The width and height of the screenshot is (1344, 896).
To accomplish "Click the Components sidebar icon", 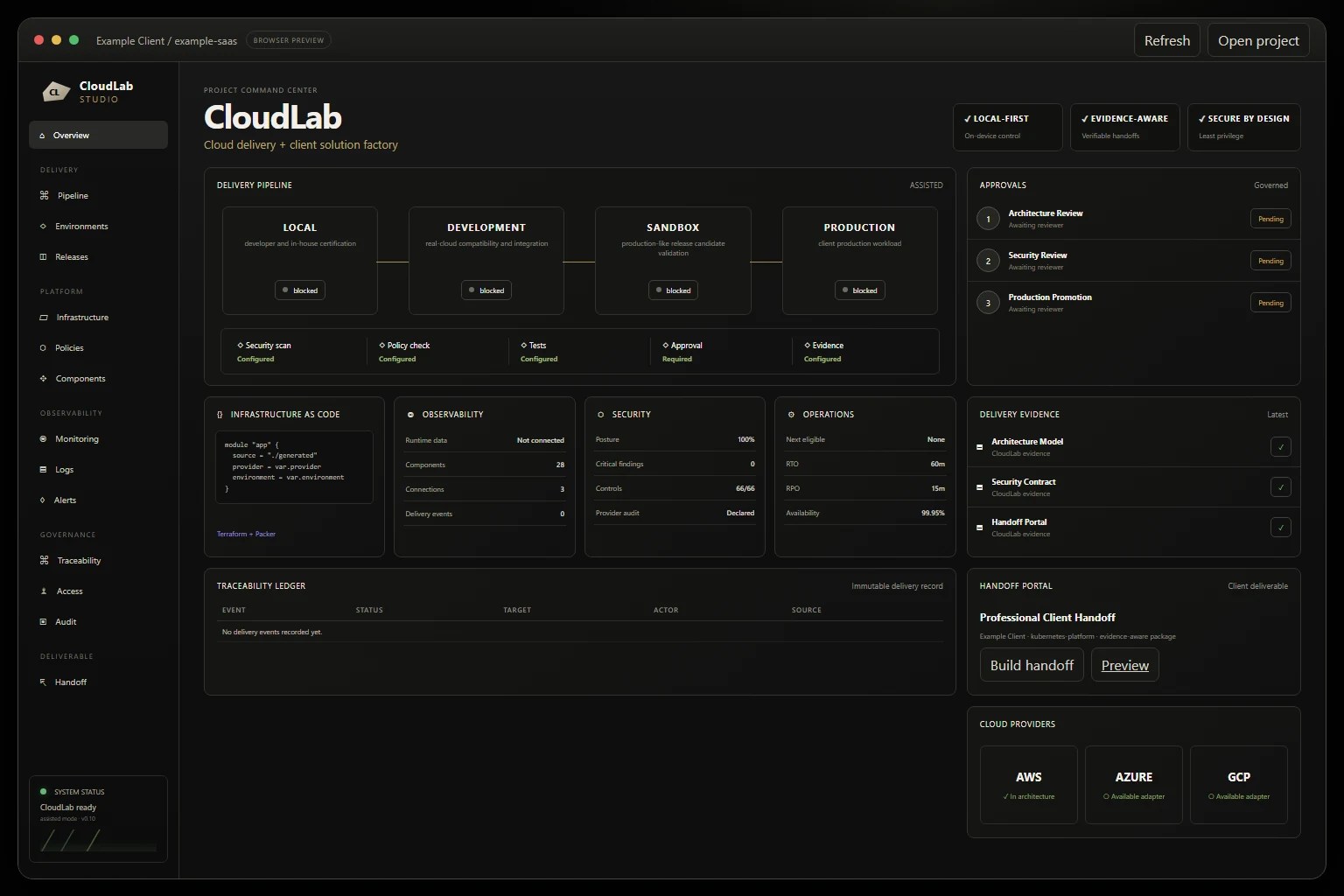I will pyautogui.click(x=43, y=378).
